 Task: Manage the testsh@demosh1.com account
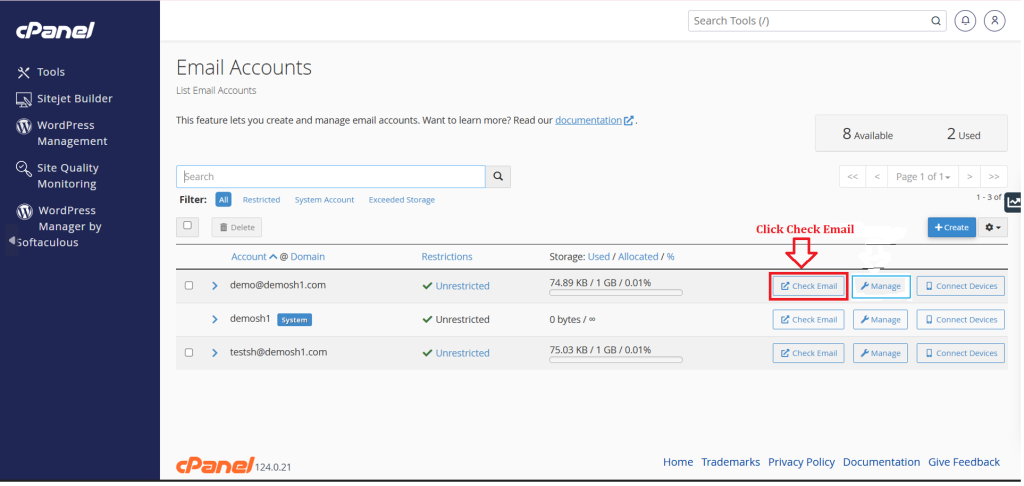click(881, 353)
